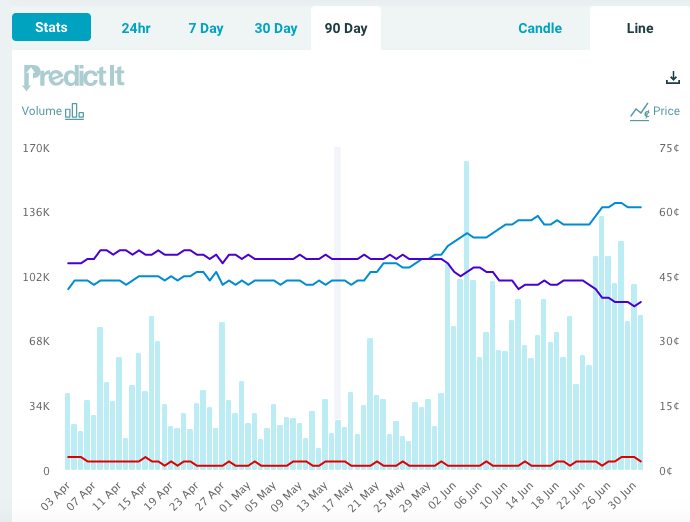
Task: Click the 02 Jun date label
Action: pos(440,492)
